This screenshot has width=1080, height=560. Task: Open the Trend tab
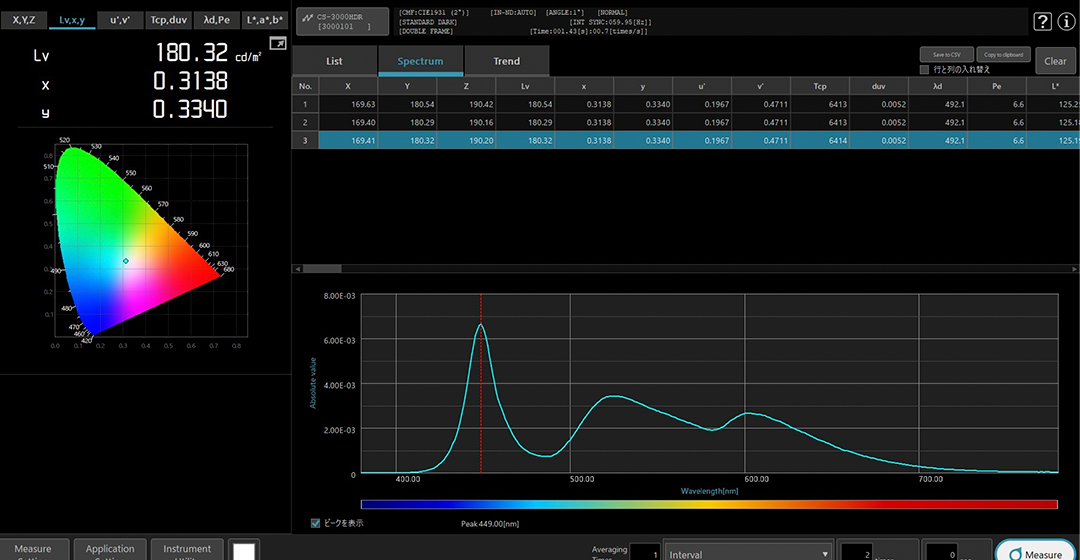pos(506,61)
